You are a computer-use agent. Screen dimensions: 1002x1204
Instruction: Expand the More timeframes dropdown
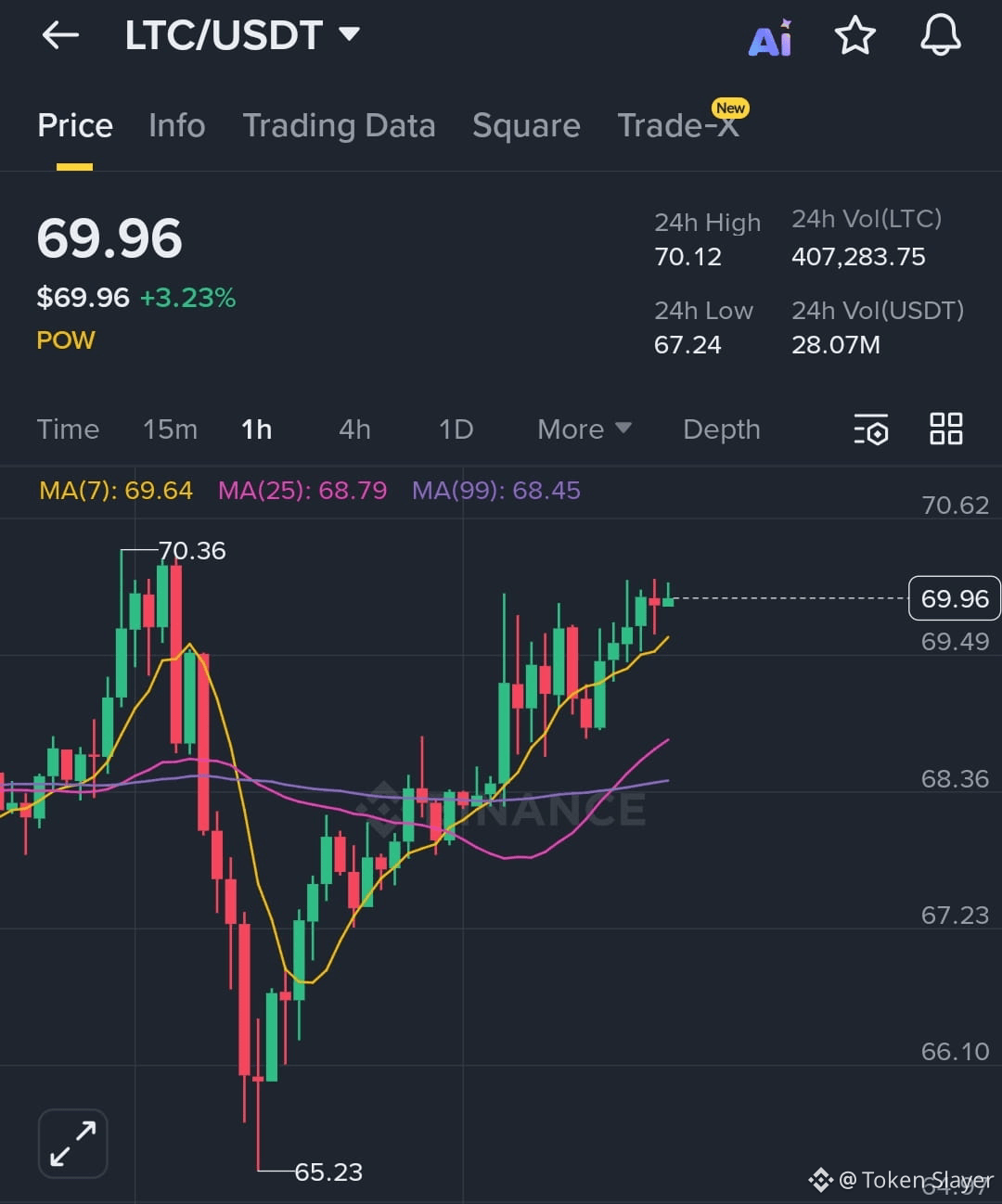coord(584,429)
